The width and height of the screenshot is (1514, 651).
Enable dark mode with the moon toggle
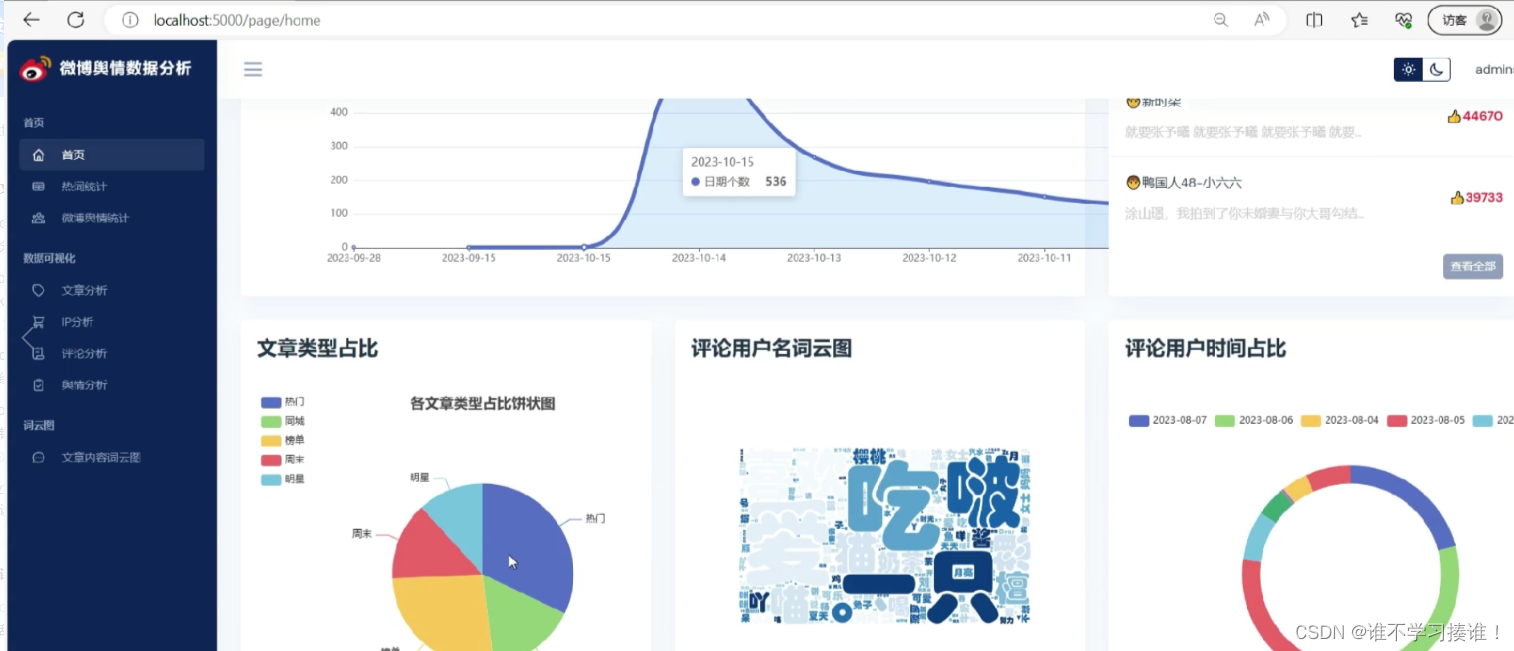[1436, 69]
